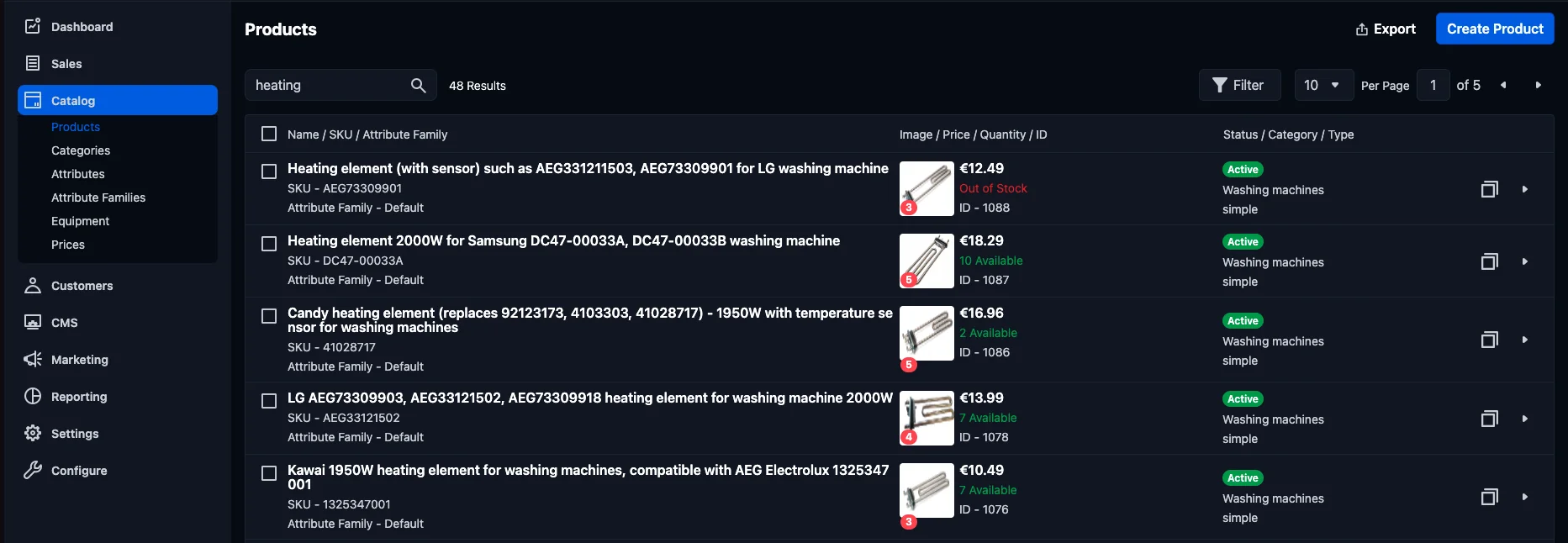1568x543 pixels.
Task: Open edit arrow for product ID 1086
Action: [1524, 340]
